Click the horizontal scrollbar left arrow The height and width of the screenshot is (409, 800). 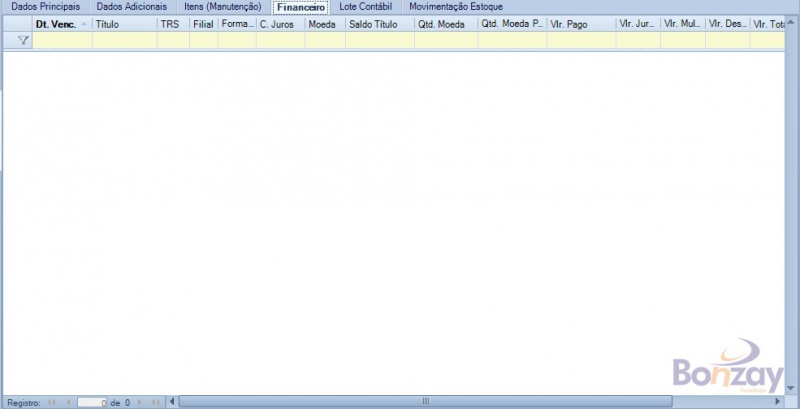pyautogui.click(x=172, y=402)
